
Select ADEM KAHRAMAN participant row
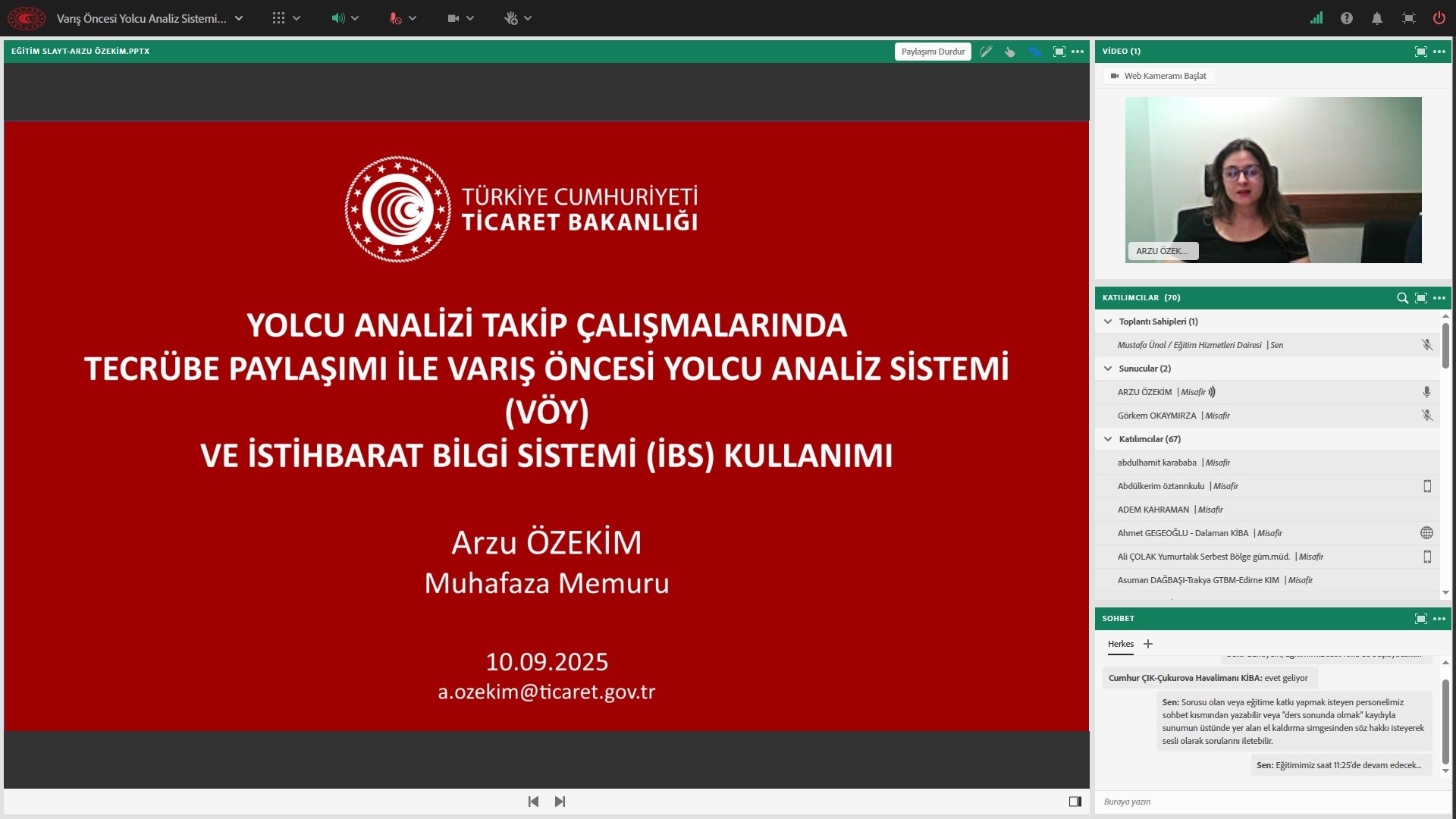1267,510
